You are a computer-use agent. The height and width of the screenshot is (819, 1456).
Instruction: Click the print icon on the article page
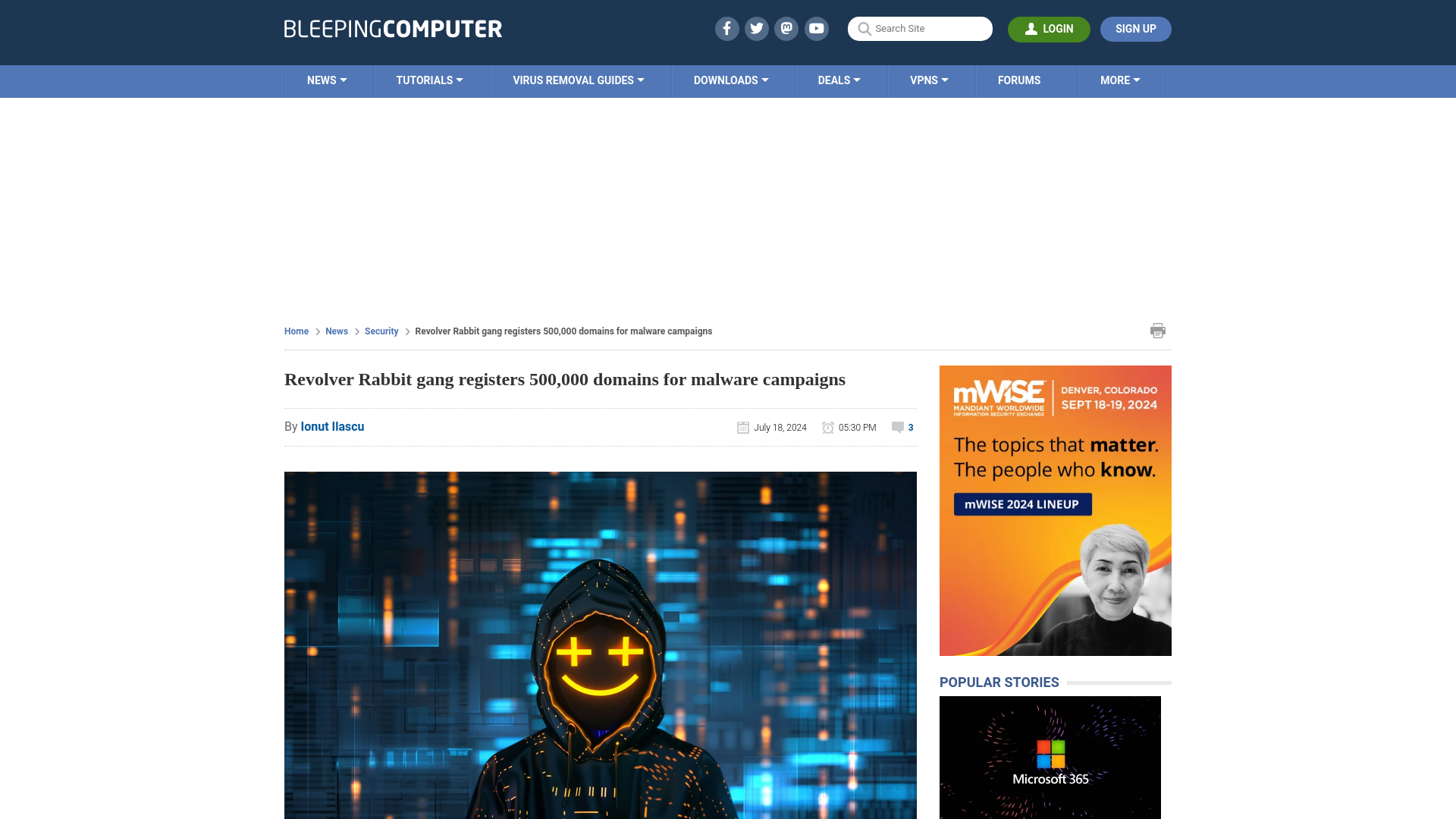tap(1158, 330)
